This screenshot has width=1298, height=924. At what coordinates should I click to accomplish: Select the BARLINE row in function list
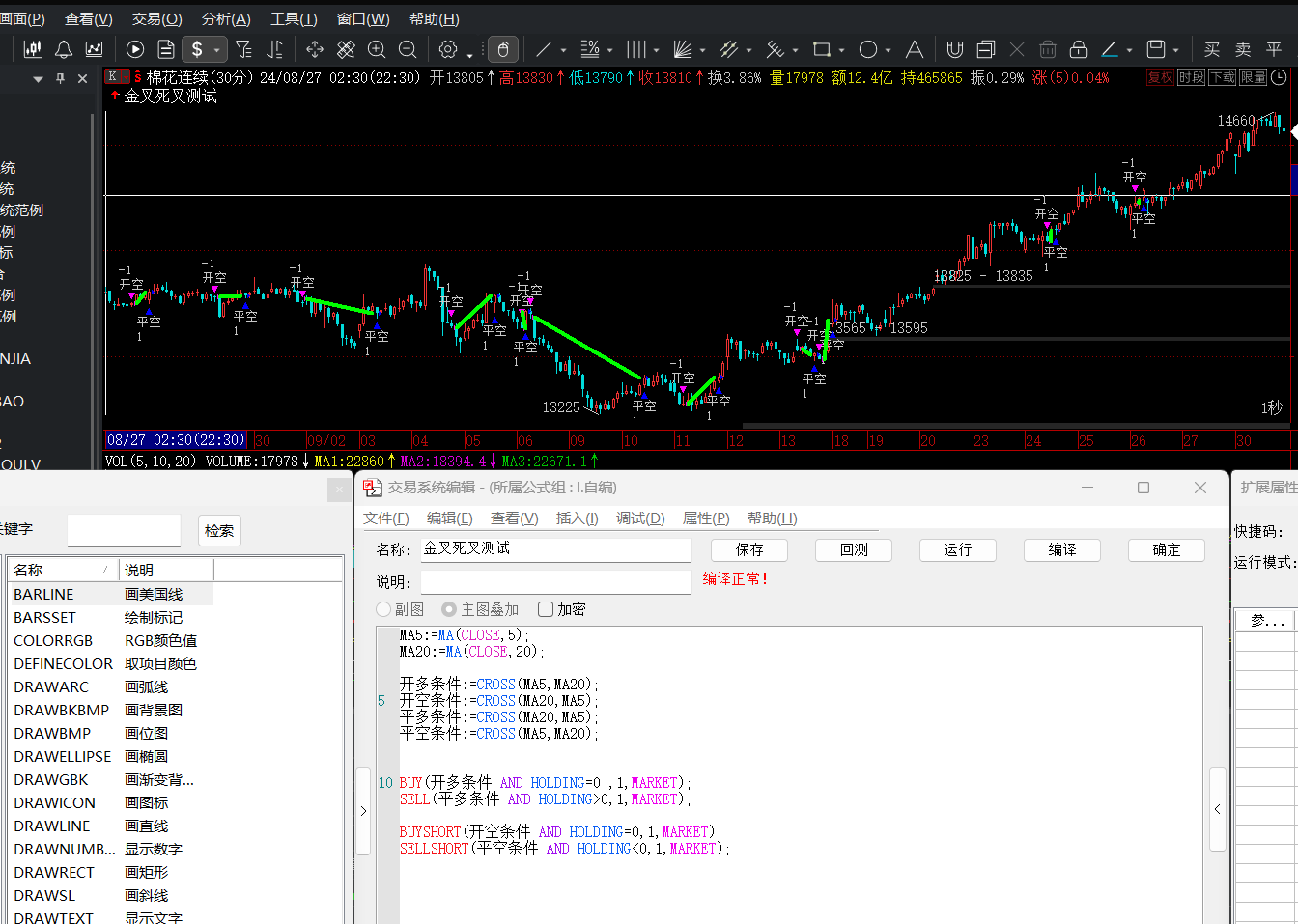click(x=111, y=594)
